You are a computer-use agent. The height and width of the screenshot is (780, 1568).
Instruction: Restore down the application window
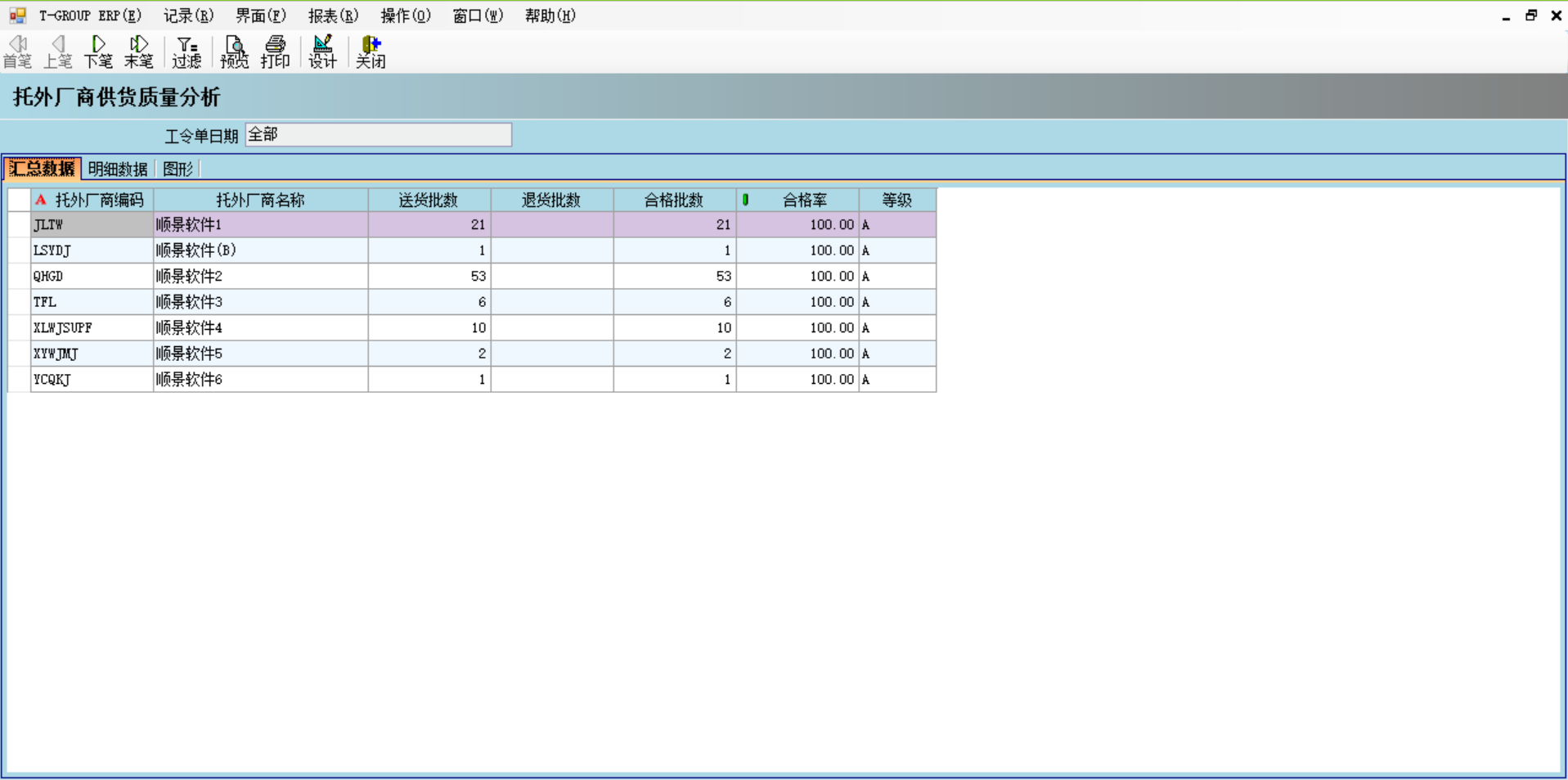click(1531, 16)
